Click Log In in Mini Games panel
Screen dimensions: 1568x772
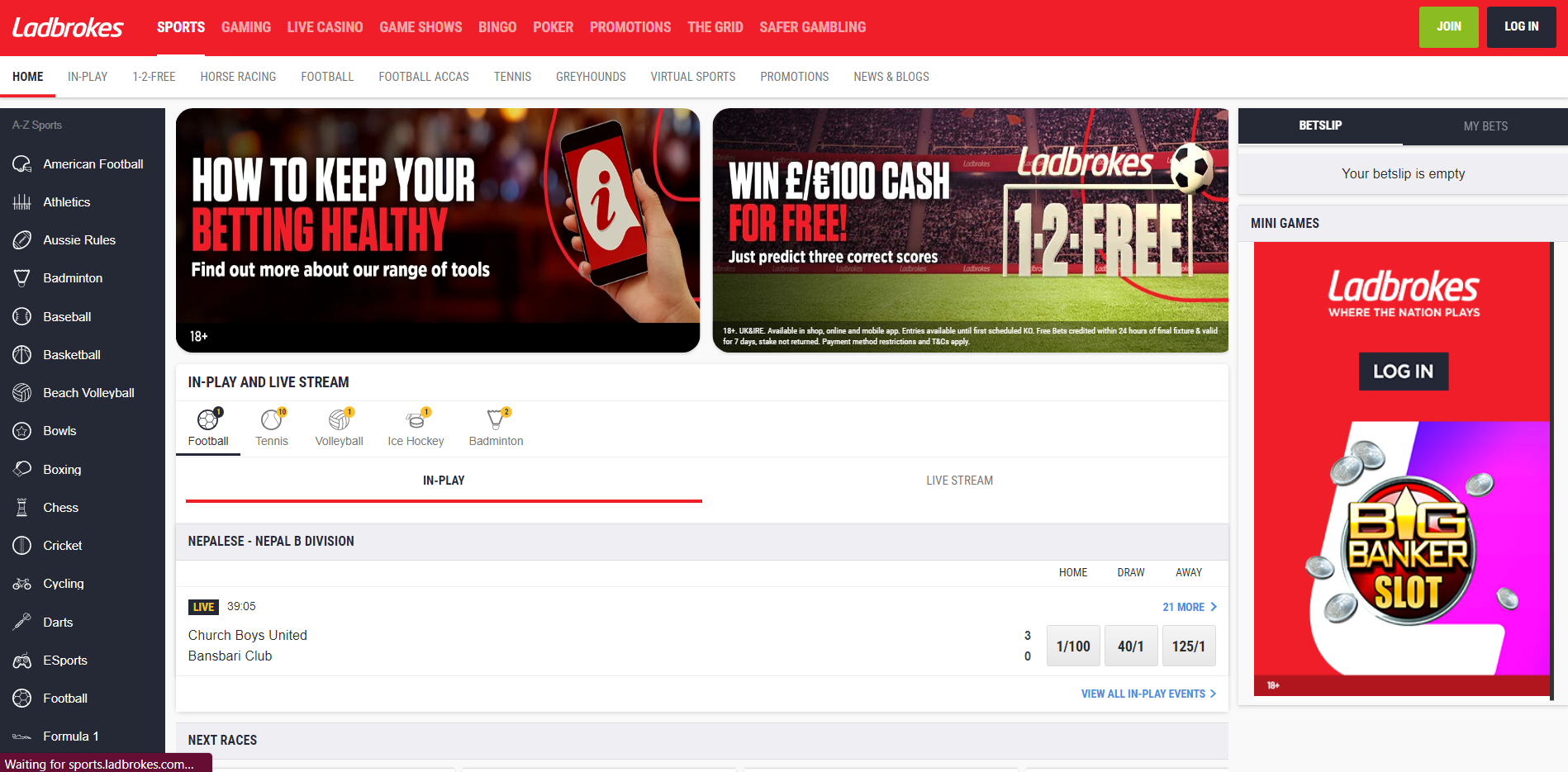(x=1404, y=372)
